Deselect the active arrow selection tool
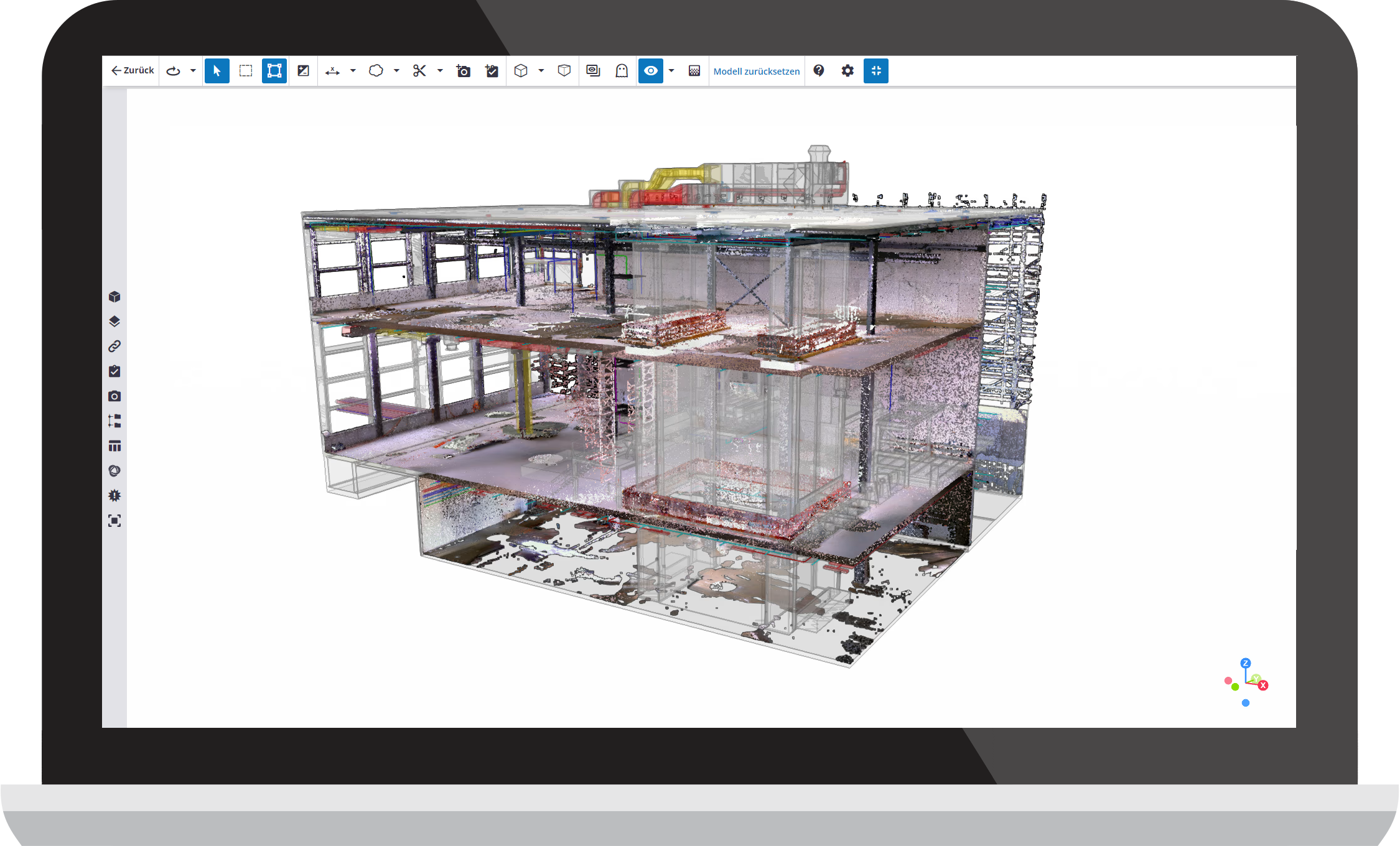Viewport: 1400px width, 846px height. click(x=217, y=71)
